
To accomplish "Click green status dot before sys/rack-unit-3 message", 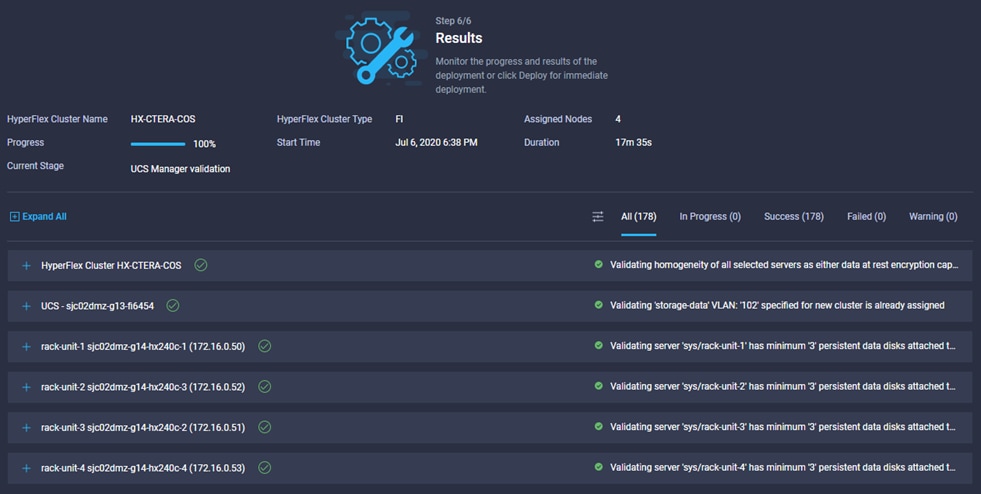I will (599, 426).
